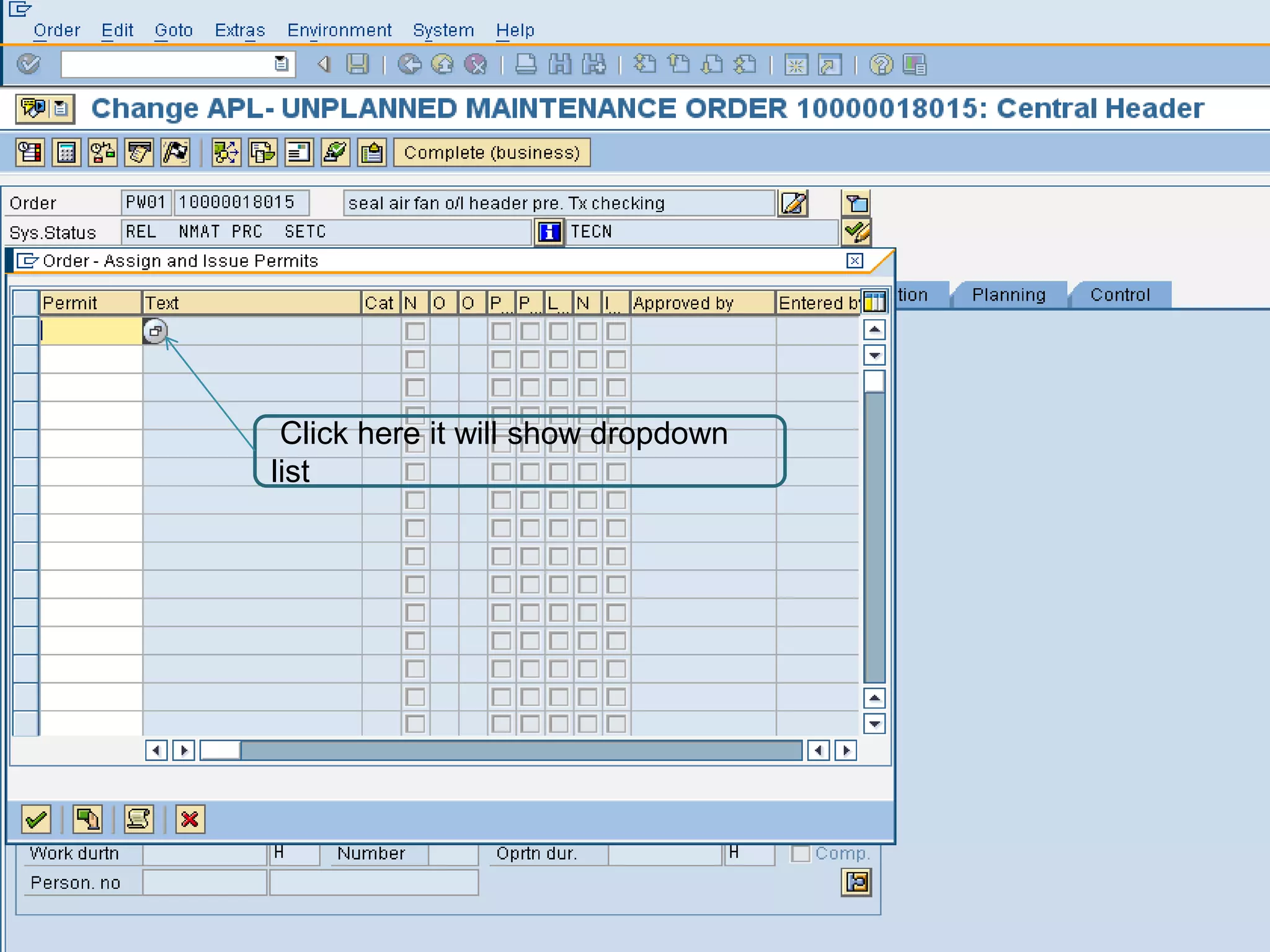Click the vertical scrollbar thumb in permits table
Viewport: 1270px width, 952px height.
pos(874,381)
